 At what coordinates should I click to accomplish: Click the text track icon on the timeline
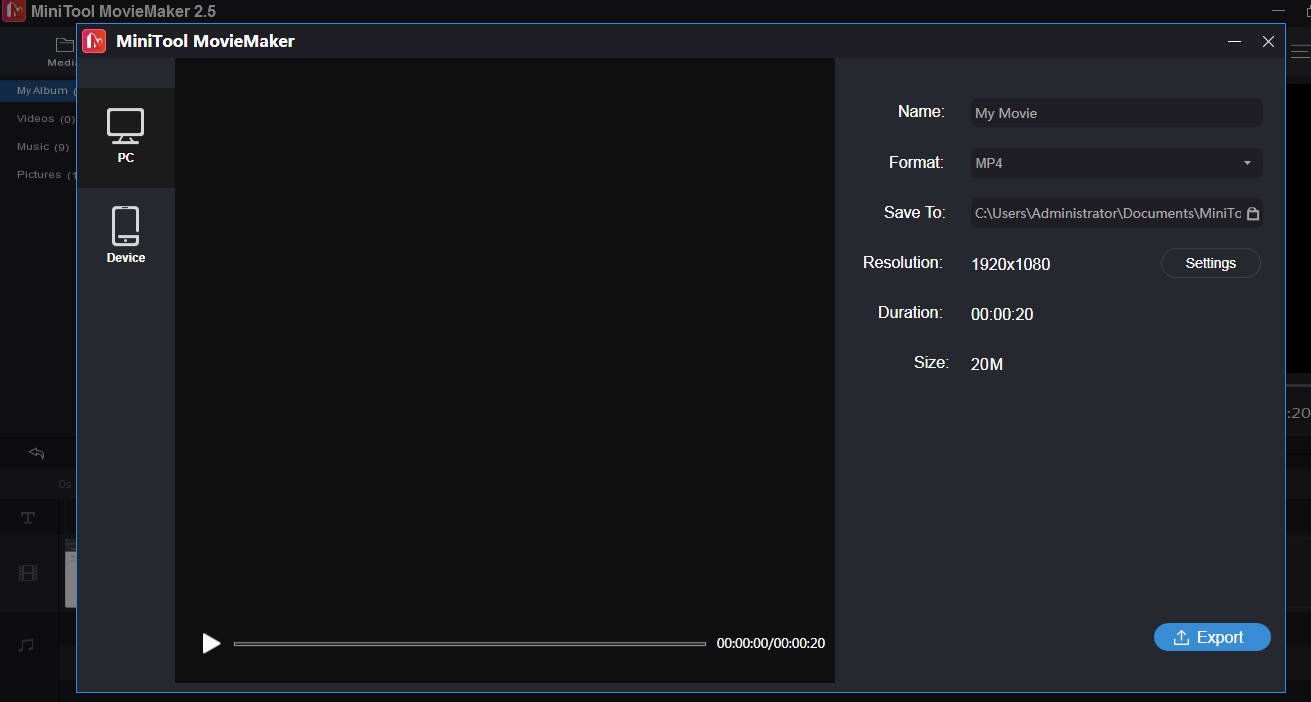28,517
